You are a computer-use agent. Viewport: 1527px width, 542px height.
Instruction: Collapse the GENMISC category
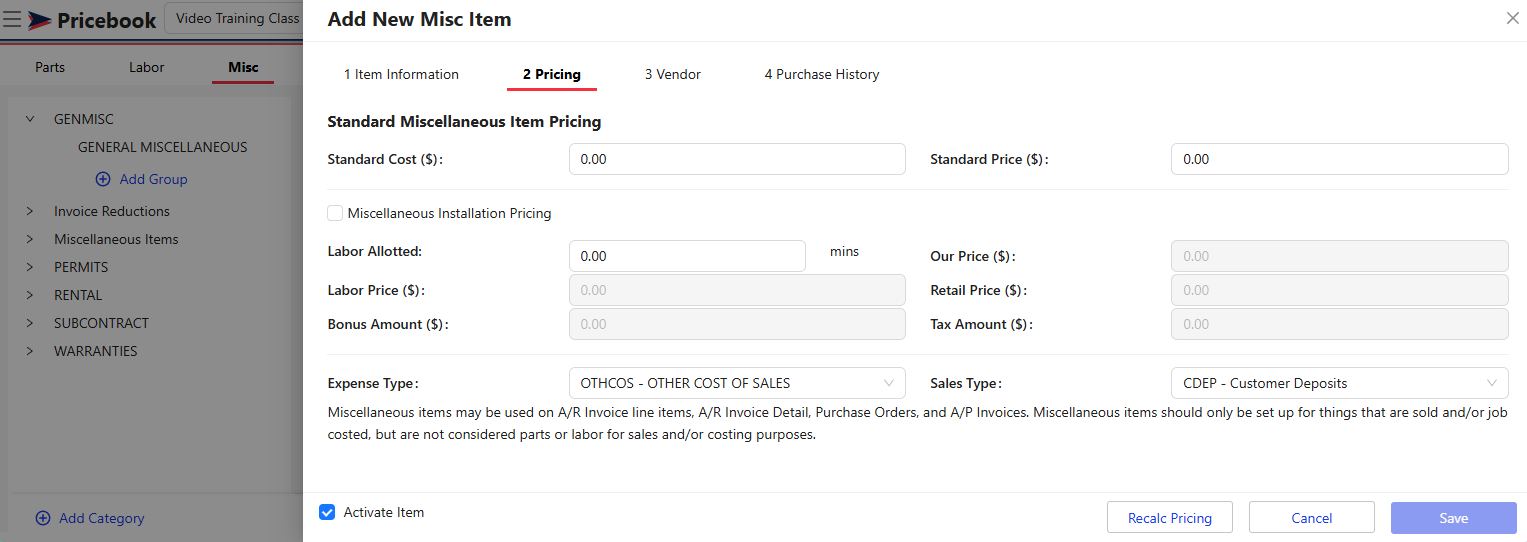(30, 119)
